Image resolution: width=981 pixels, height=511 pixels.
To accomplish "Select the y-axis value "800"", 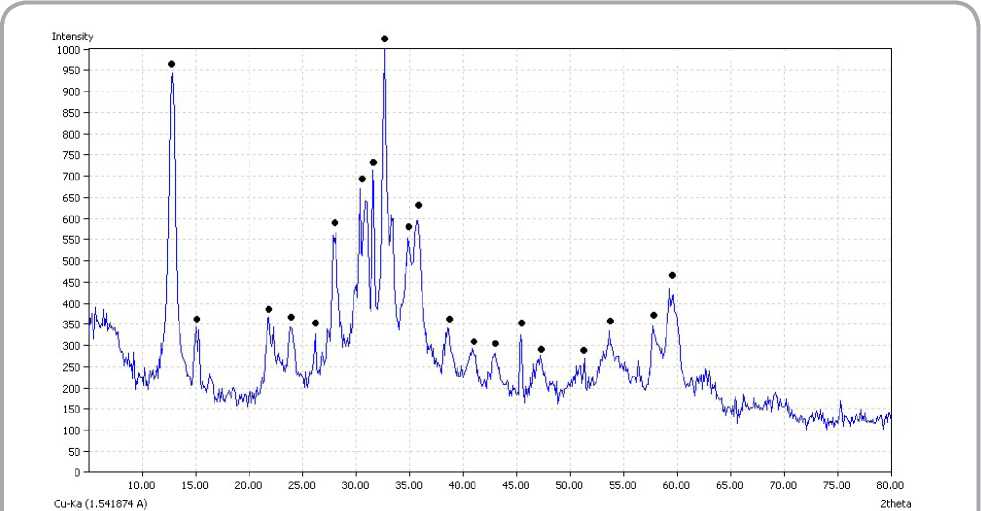I will point(71,134).
